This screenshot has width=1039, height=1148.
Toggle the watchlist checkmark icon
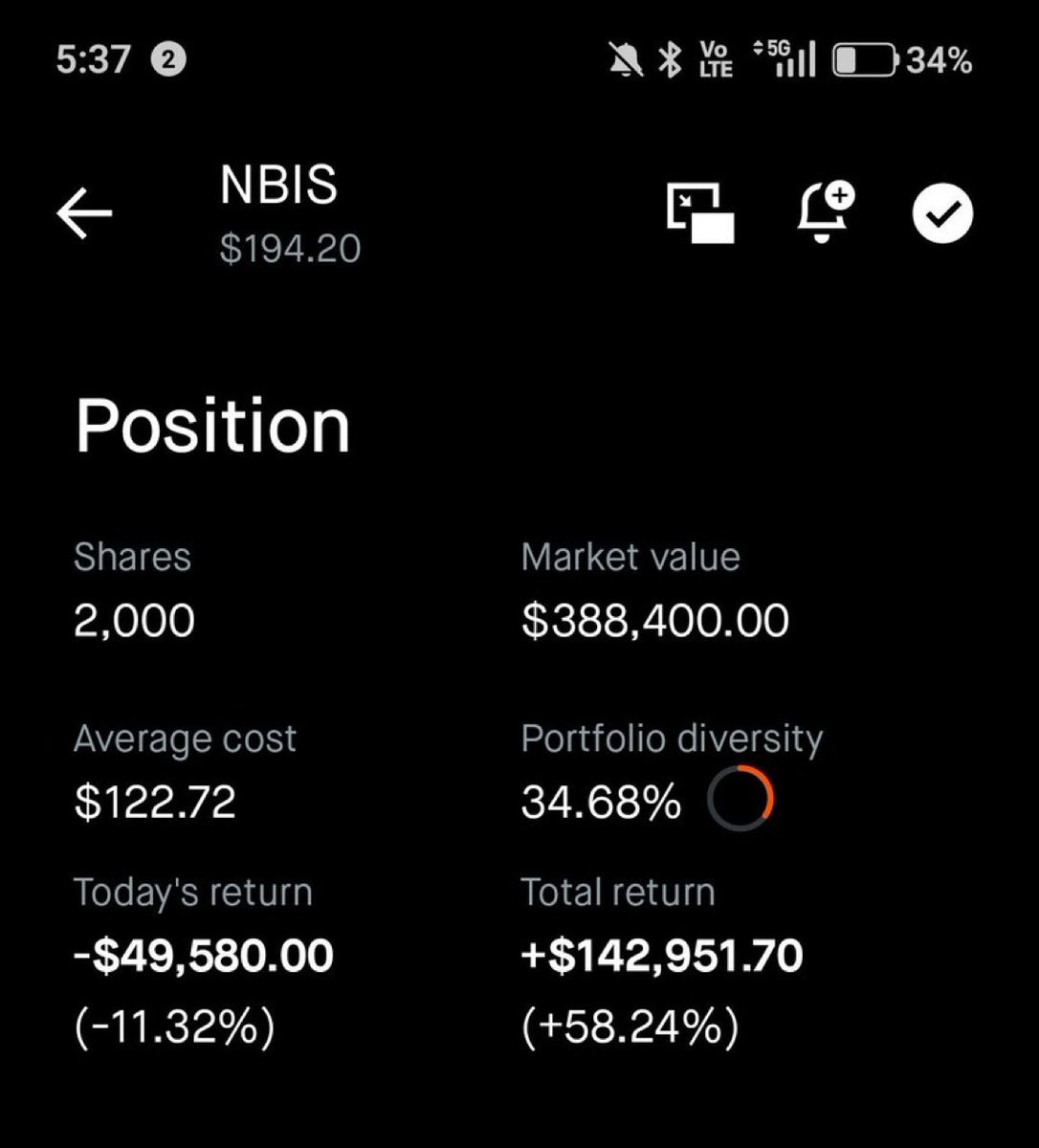(x=942, y=213)
